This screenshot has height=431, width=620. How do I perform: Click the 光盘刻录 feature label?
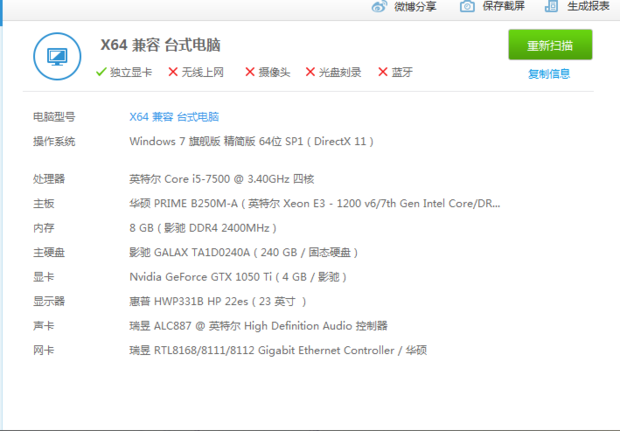[x=340, y=72]
